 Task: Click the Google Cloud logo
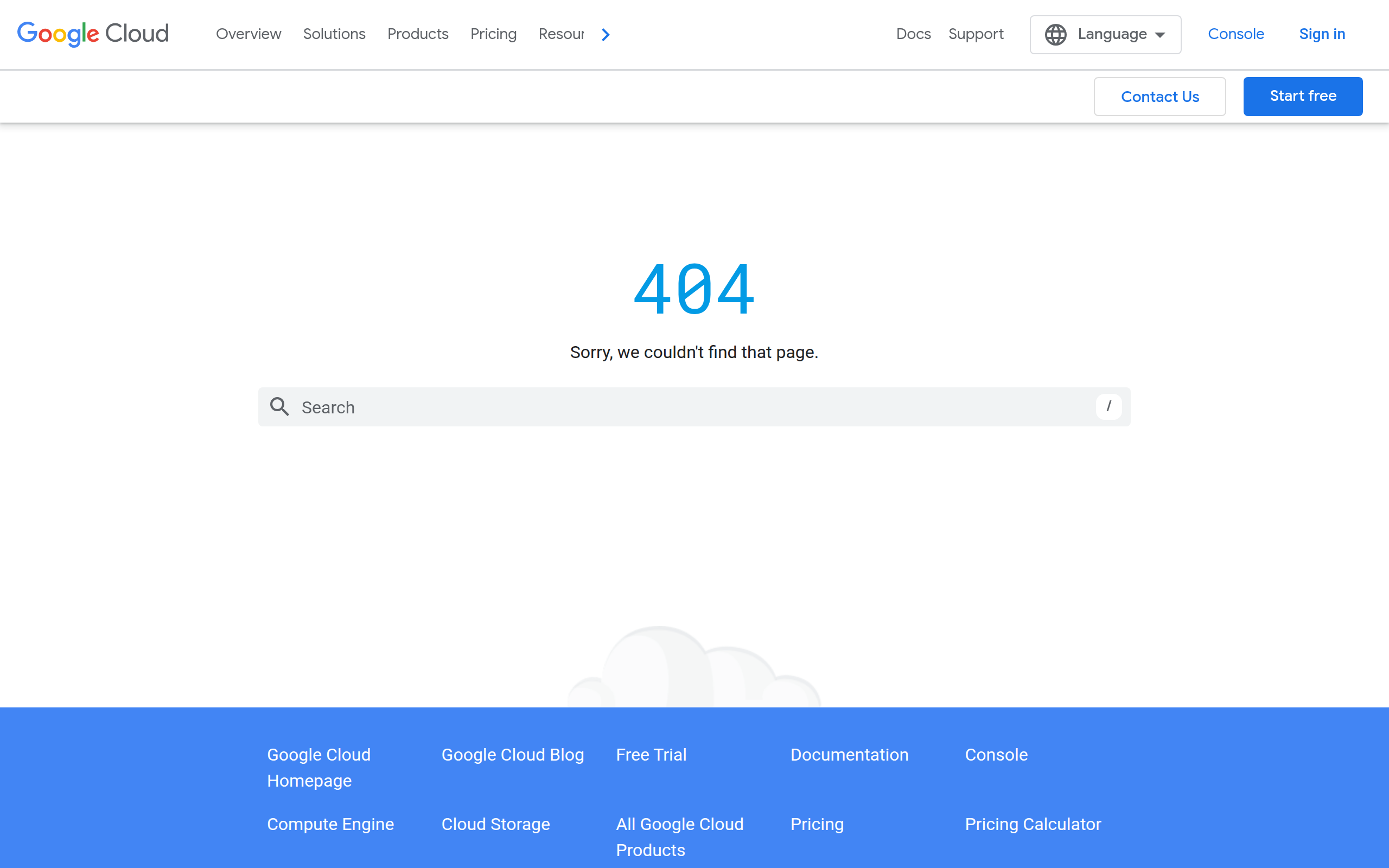coord(93,34)
